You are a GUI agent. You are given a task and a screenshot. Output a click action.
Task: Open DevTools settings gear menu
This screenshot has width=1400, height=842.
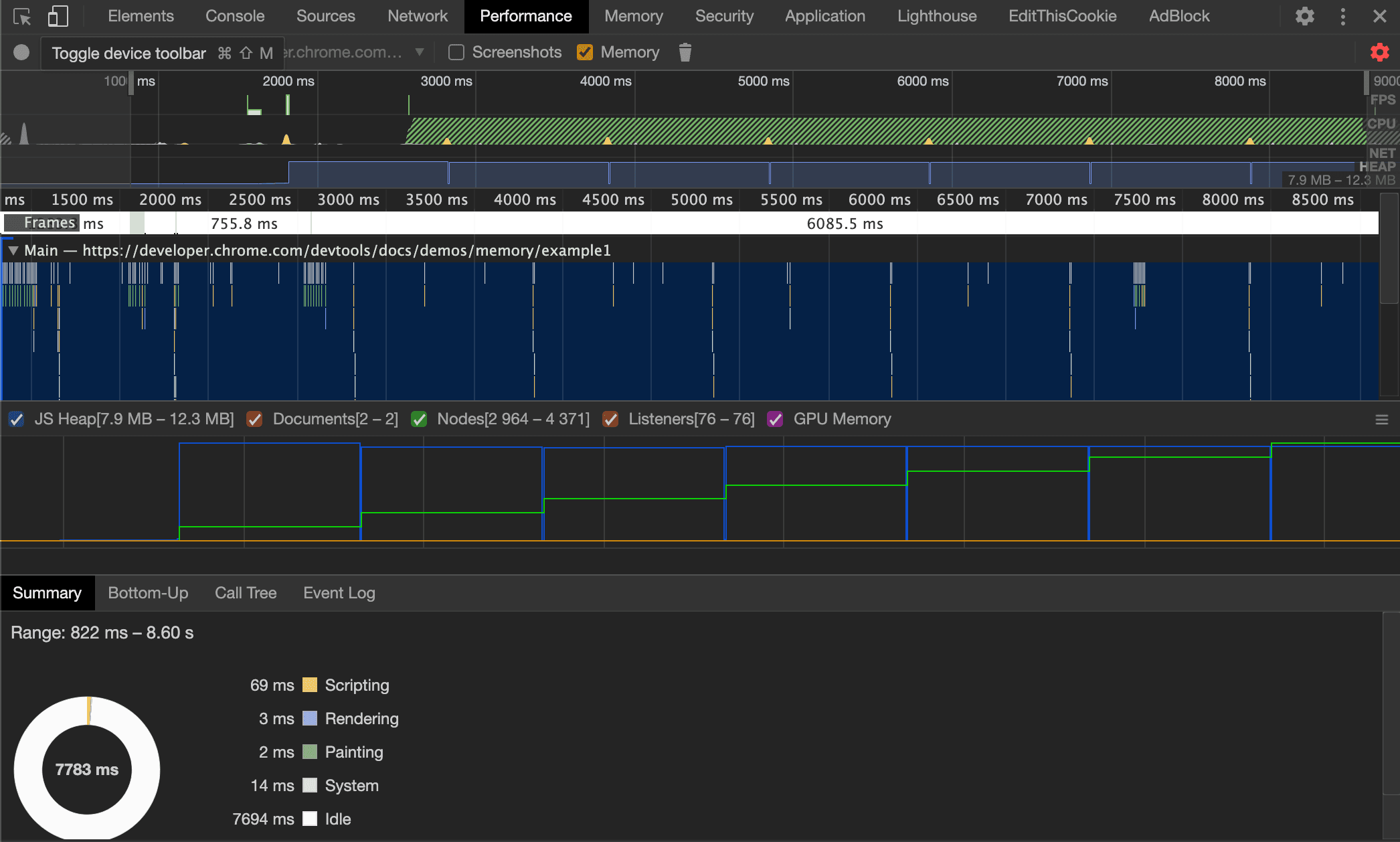[1305, 15]
